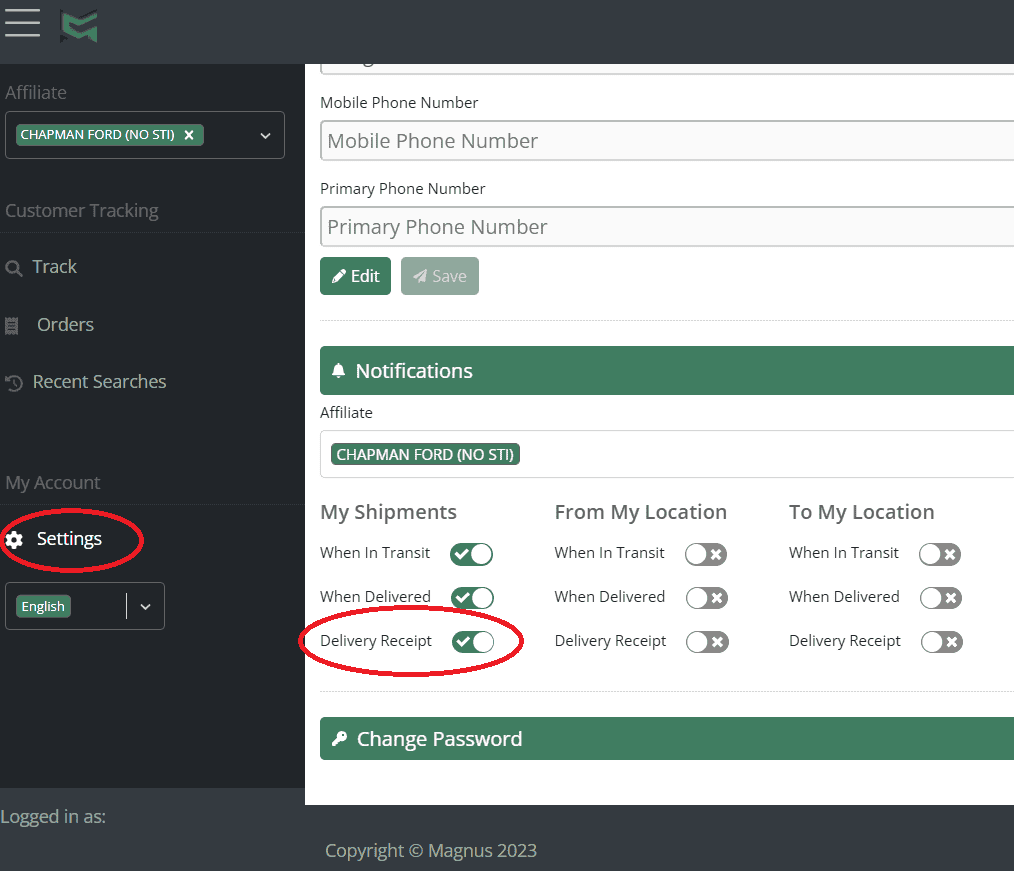Click the Track magnifier icon
The image size is (1014, 871).
14,268
